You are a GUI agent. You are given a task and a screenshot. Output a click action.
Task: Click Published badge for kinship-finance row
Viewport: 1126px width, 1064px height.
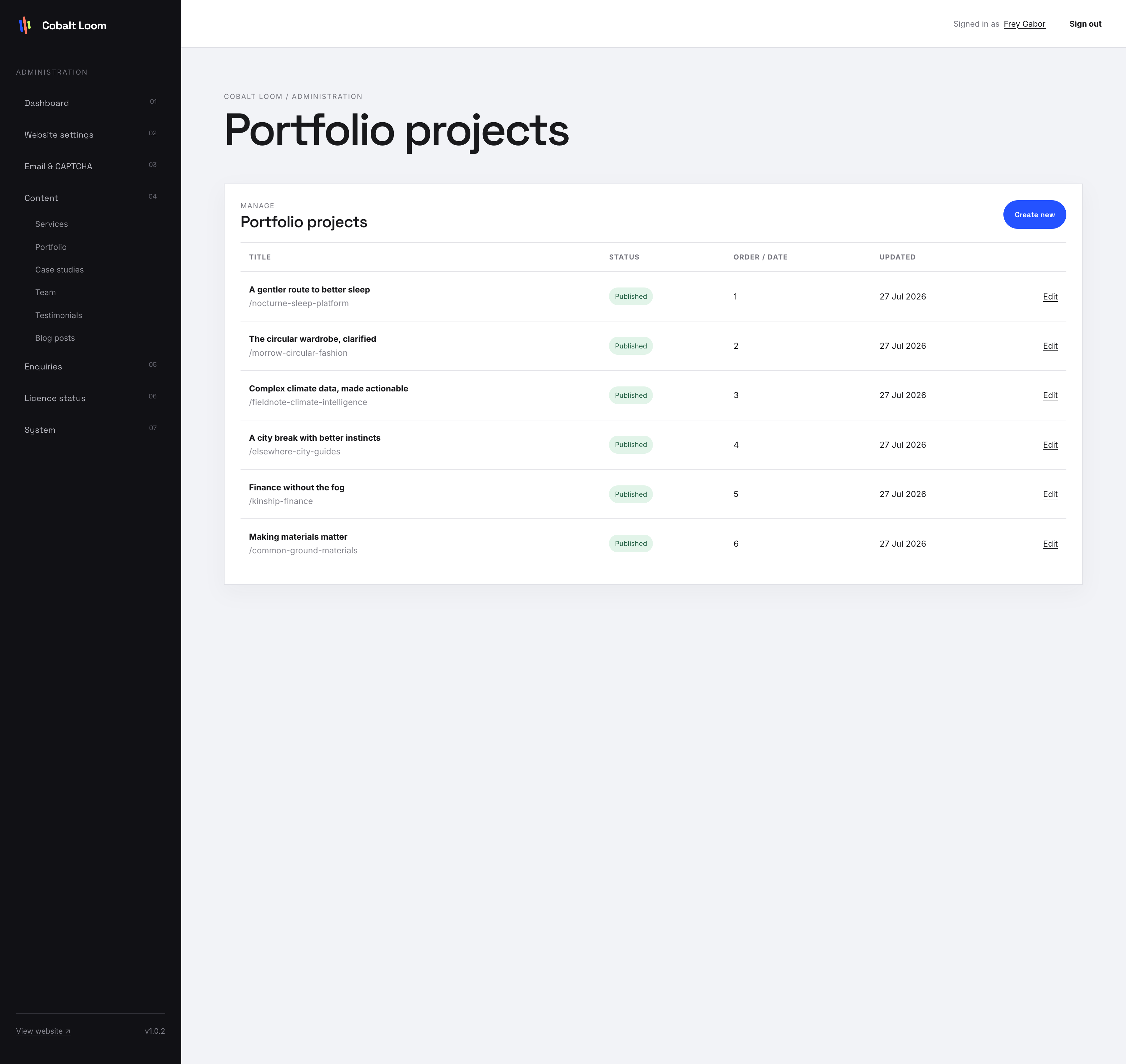(x=631, y=494)
